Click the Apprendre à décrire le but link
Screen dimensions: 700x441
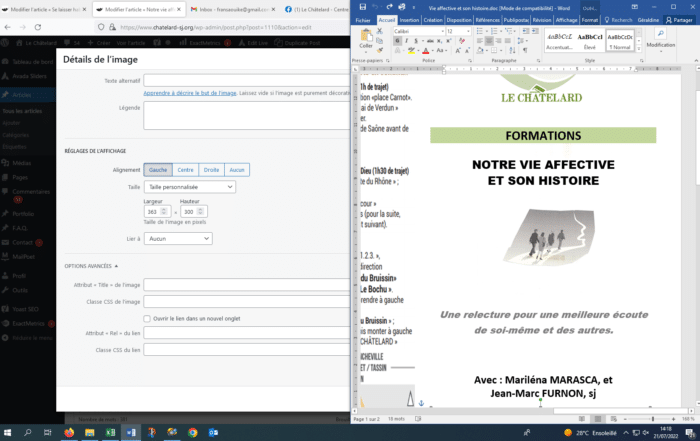point(190,93)
